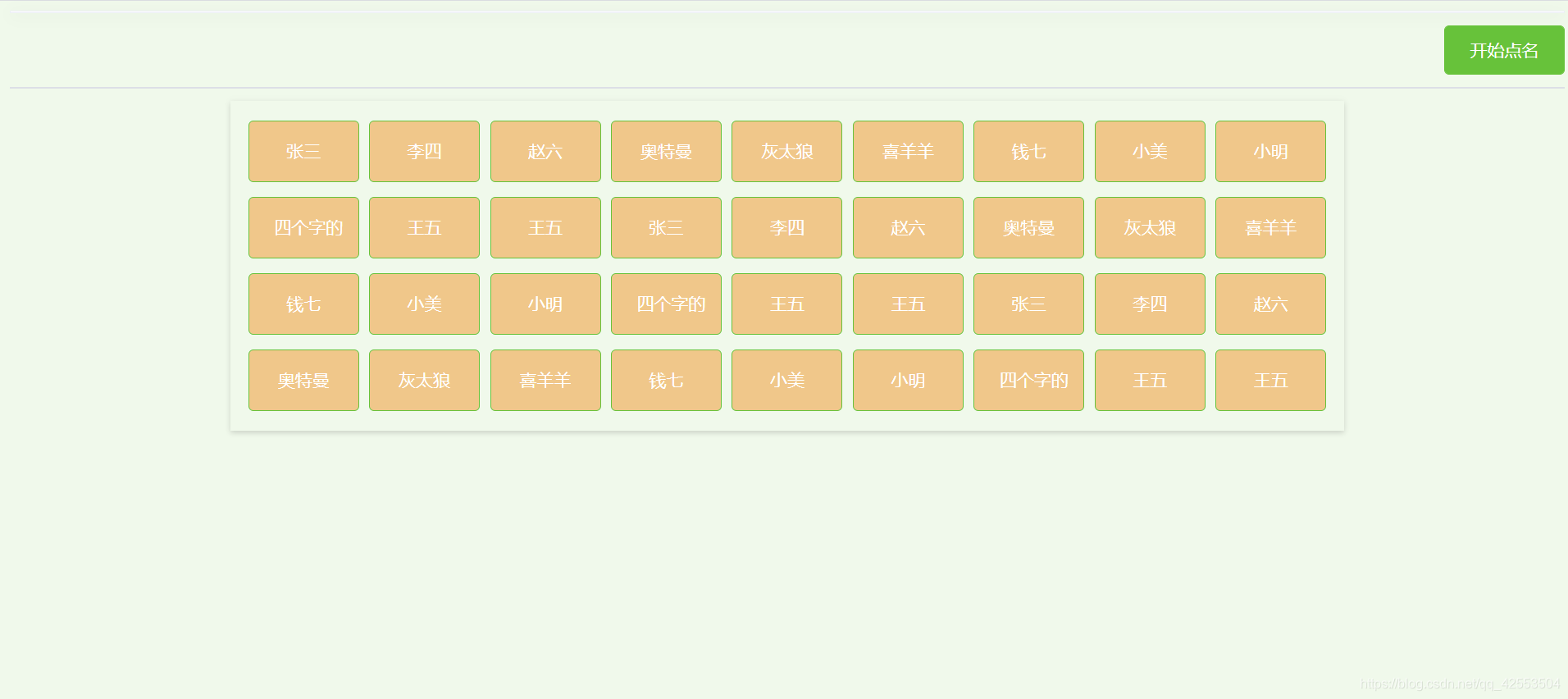Choose 灰太狼 card in the second row

[1150, 227]
